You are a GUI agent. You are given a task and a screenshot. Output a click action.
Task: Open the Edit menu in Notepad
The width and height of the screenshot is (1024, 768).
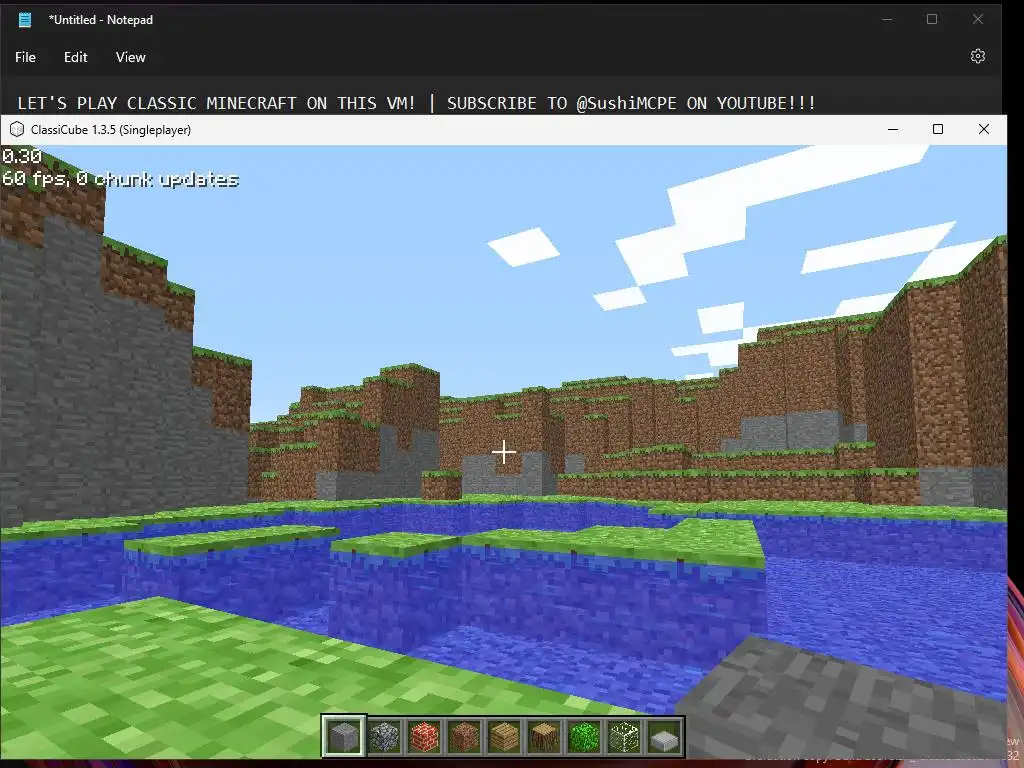click(x=76, y=57)
